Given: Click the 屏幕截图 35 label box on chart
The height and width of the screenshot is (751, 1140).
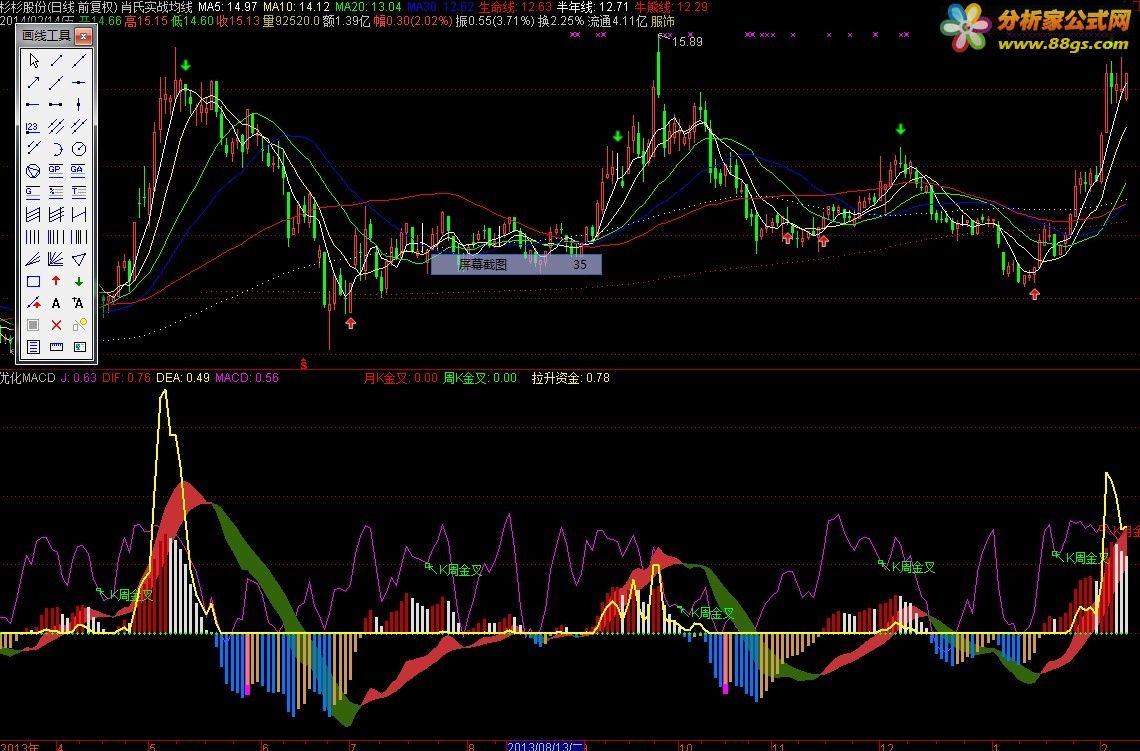Looking at the screenshot, I should click(x=516, y=265).
